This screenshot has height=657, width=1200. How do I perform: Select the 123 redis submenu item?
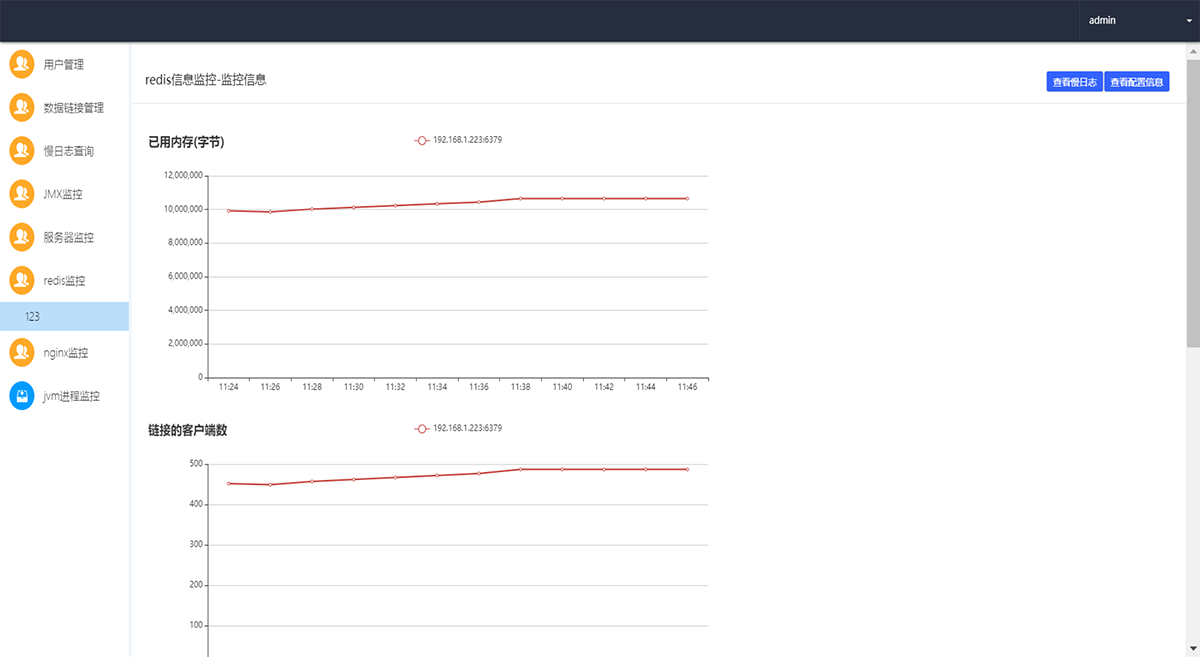(x=33, y=317)
